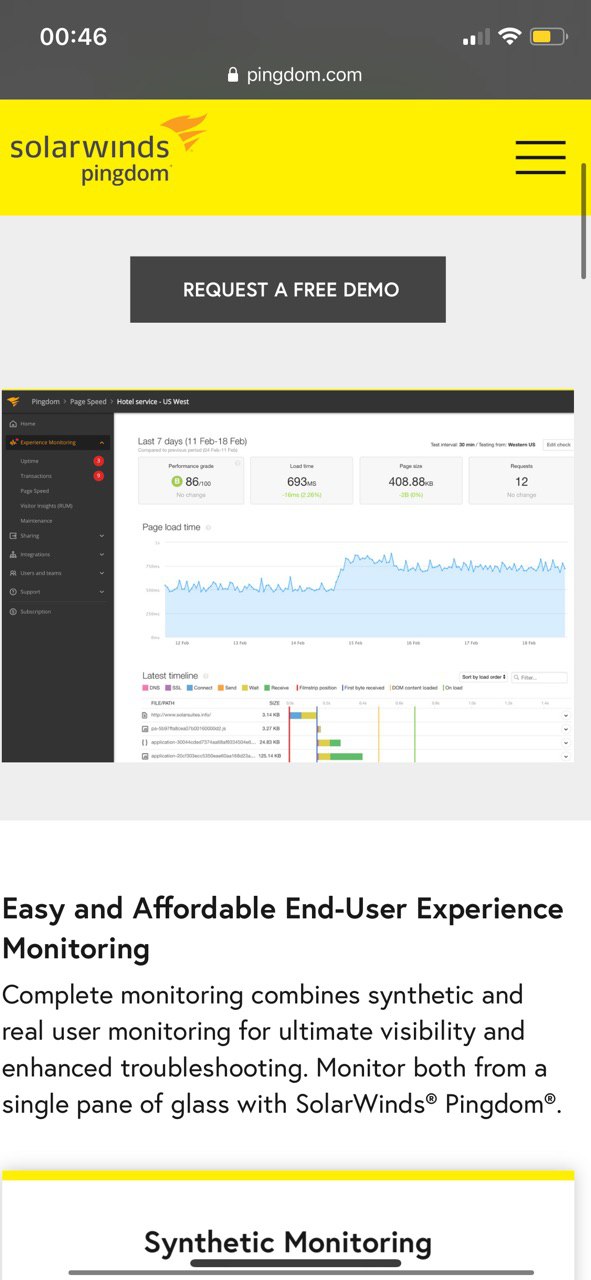The width and height of the screenshot is (591, 1280).
Task: Click file icon of http://www.solarsuites.info/ row
Action: point(145,715)
